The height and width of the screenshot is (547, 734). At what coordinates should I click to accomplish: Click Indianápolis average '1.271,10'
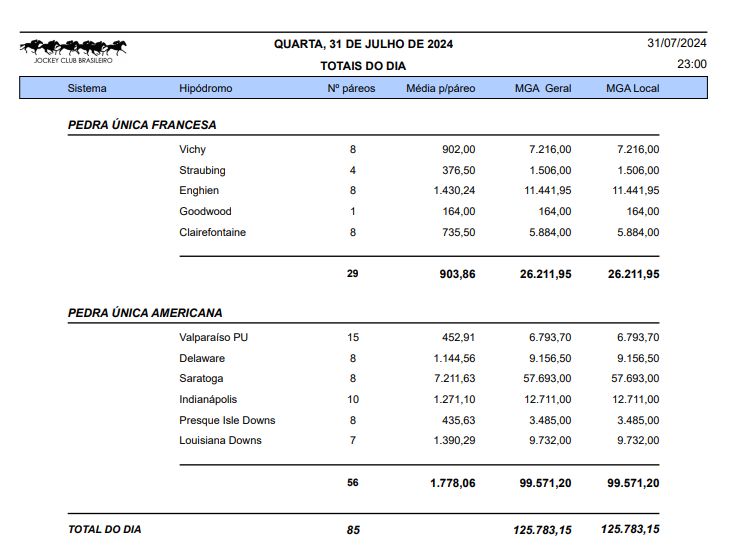pos(454,400)
